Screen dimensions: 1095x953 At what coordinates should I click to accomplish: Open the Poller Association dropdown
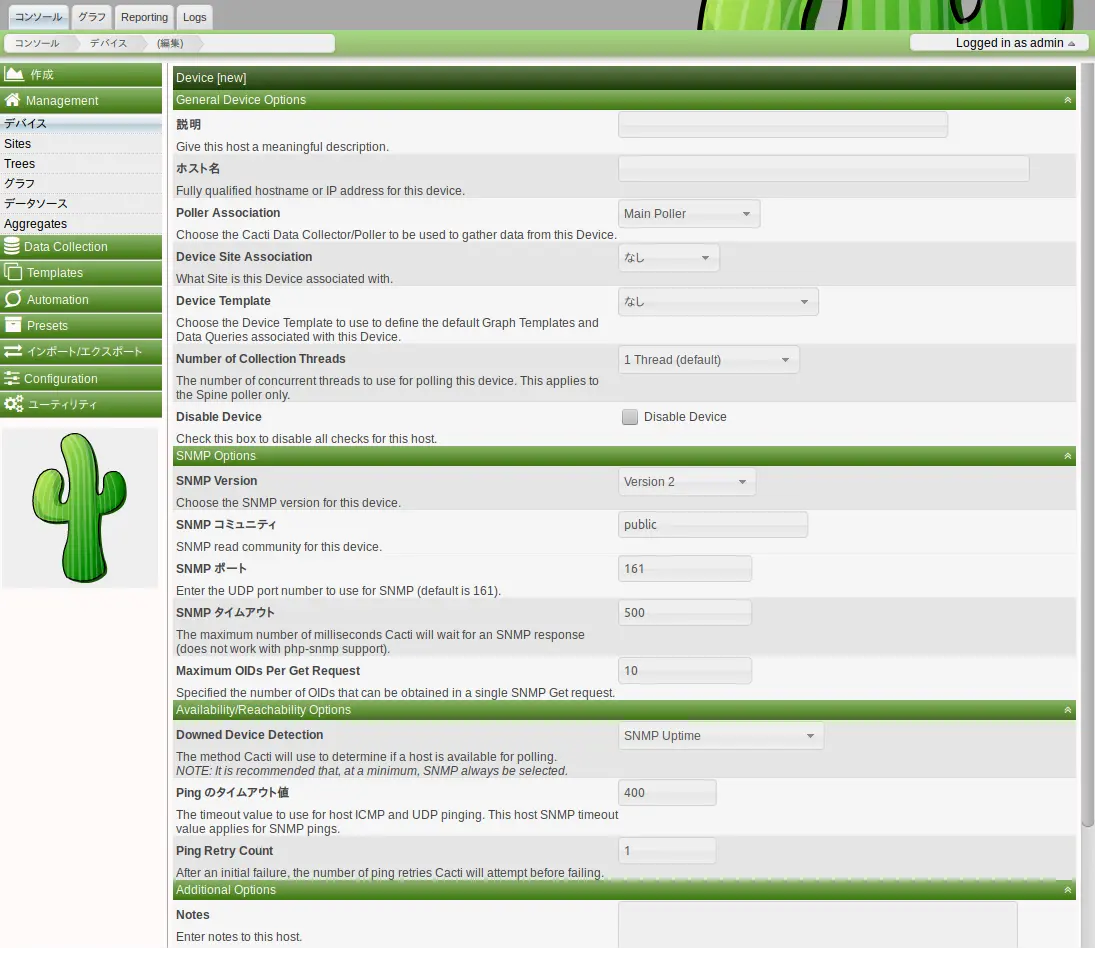[x=689, y=214]
